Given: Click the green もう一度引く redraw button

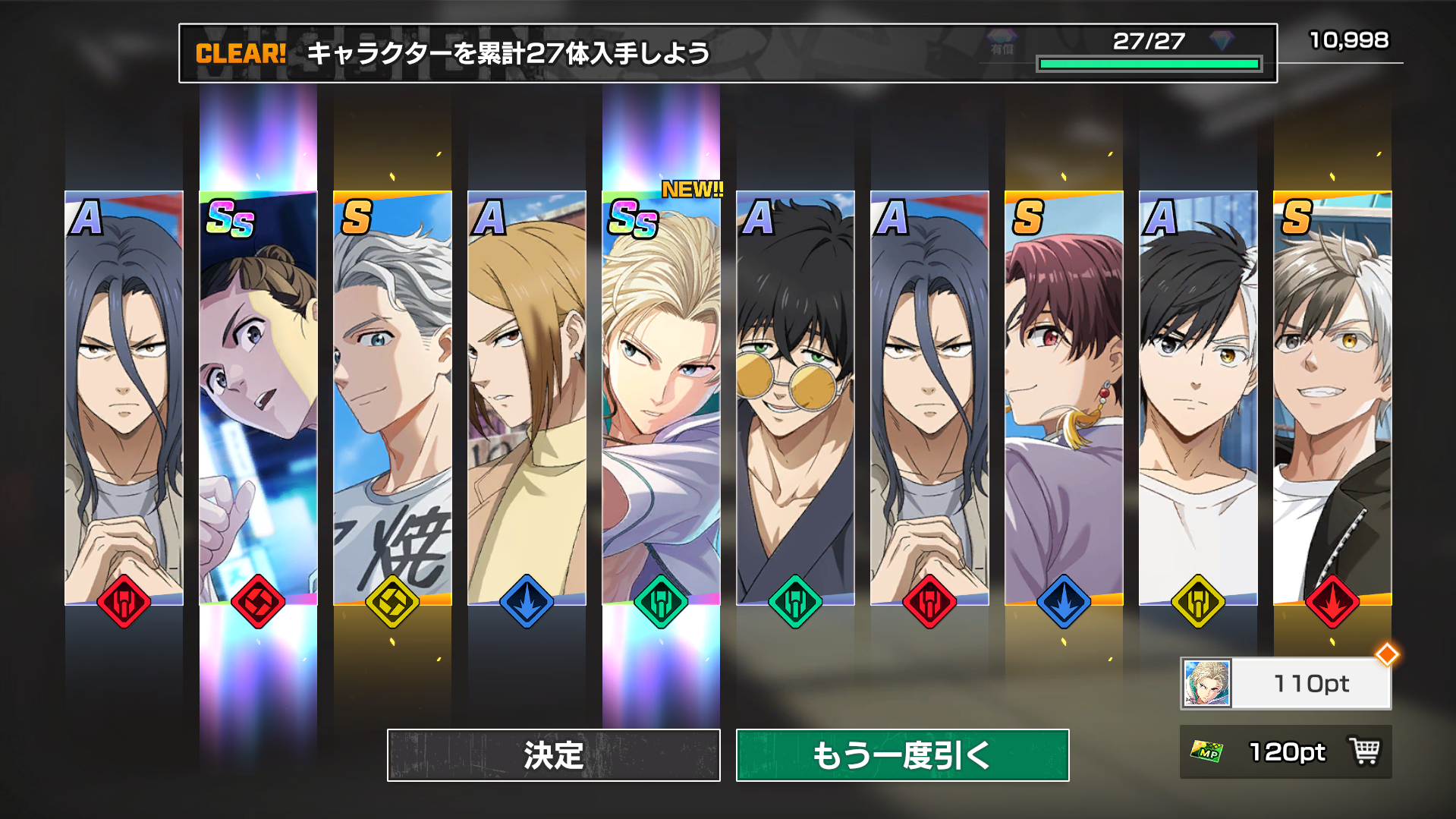Looking at the screenshot, I should (x=902, y=755).
